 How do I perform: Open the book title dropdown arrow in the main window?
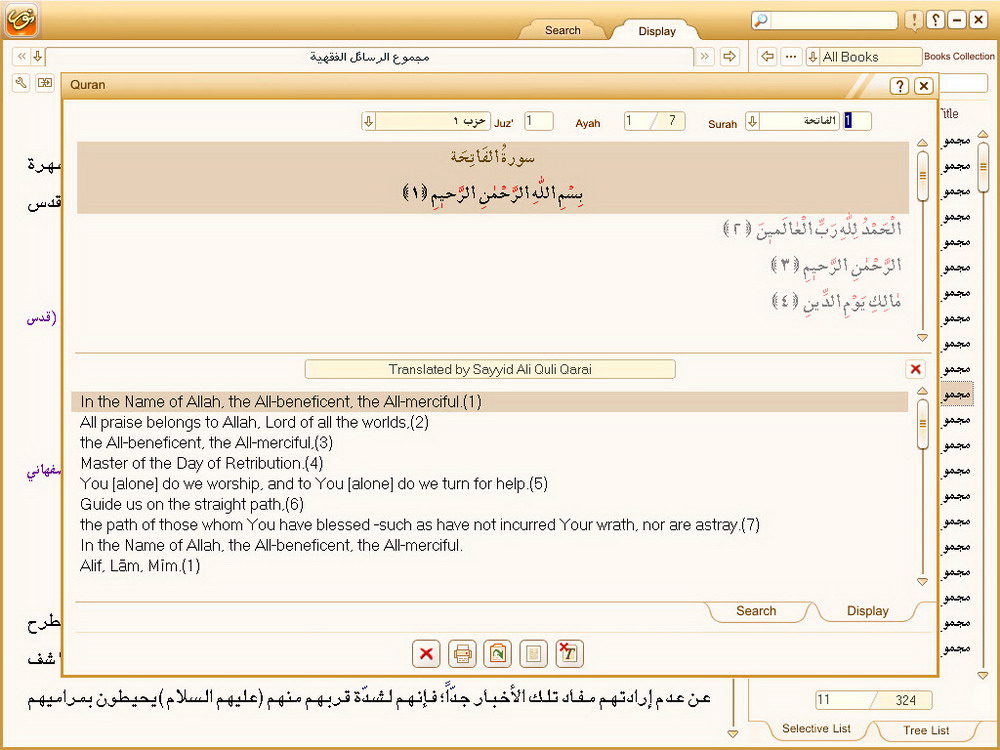click(x=38, y=57)
